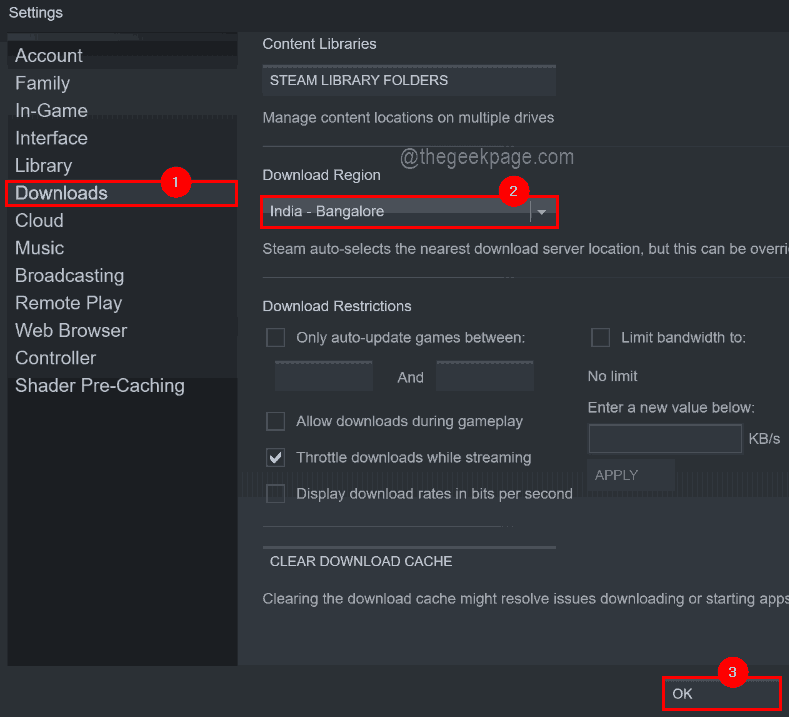Go to In-Game settings
Viewport: 789px width, 717px height.
[x=51, y=111]
